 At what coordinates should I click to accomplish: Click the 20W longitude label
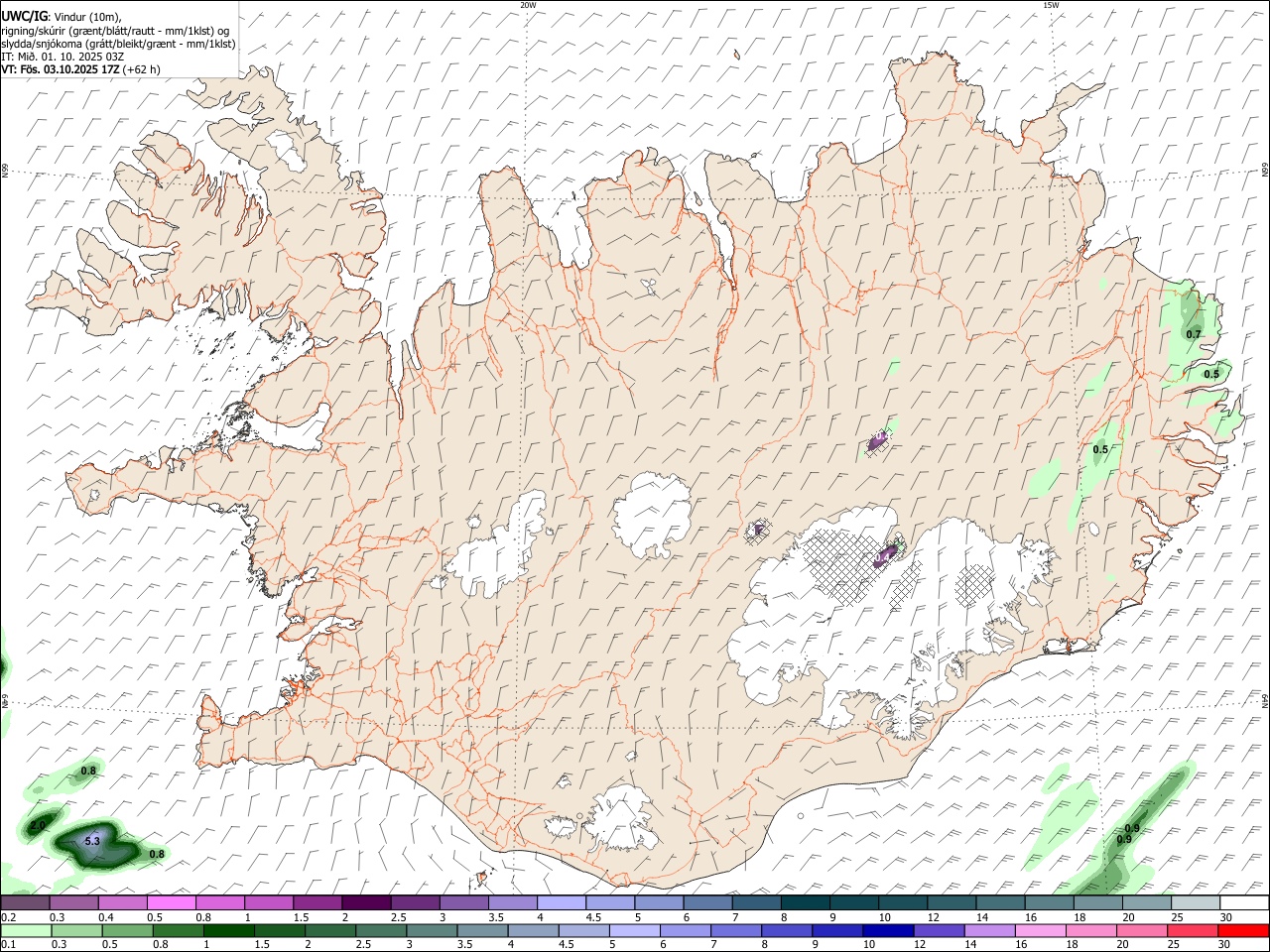tap(528, 5)
